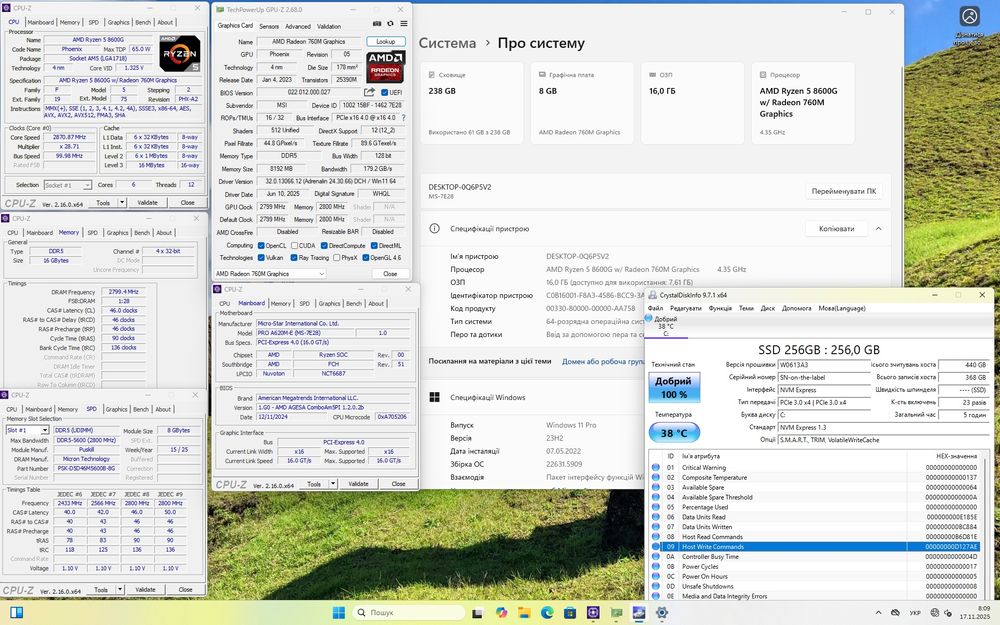Click the Перейменувати ПК button
The image size is (1000, 625).
[844, 191]
